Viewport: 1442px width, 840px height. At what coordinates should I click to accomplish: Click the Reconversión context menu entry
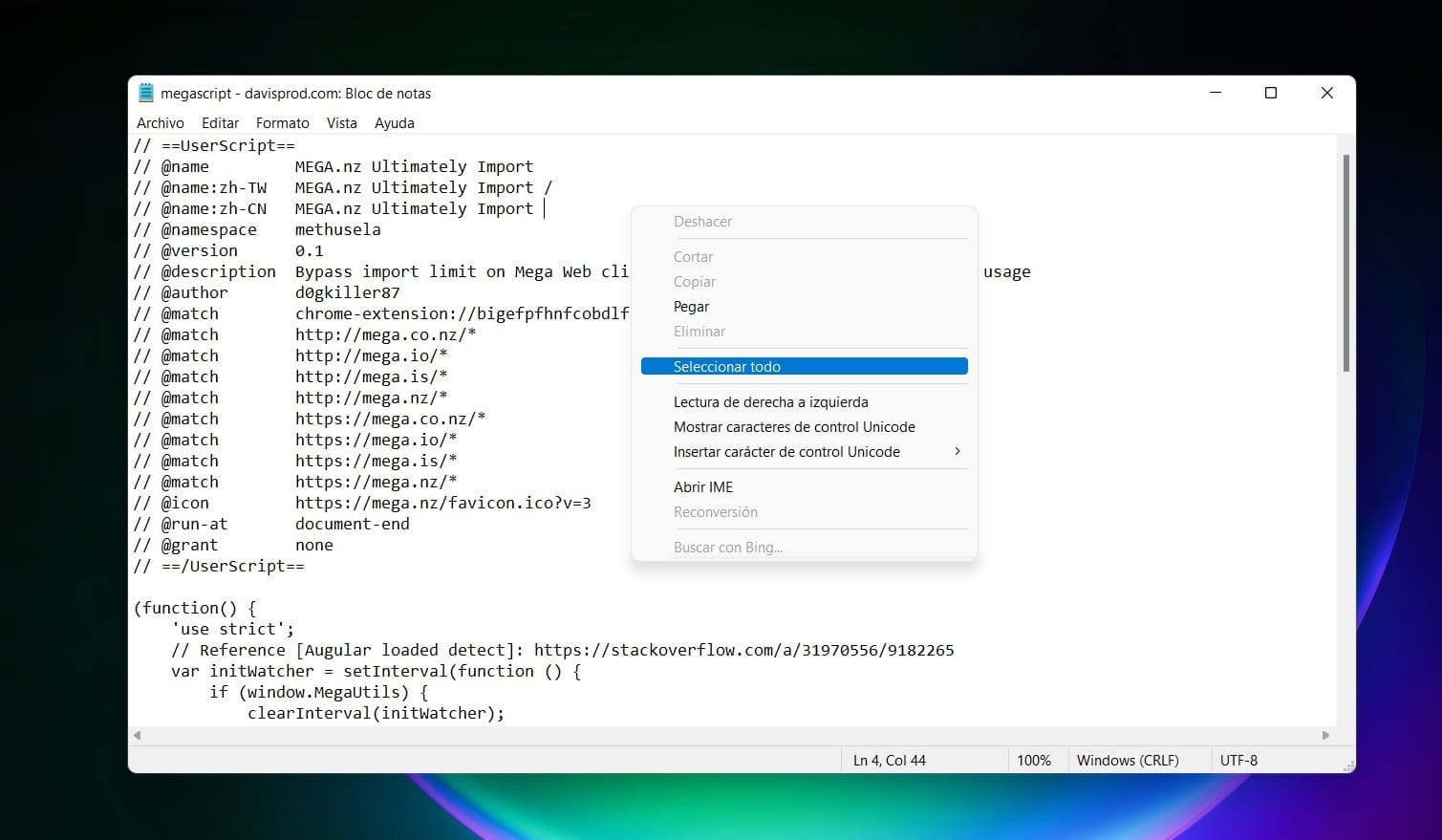tap(805, 512)
